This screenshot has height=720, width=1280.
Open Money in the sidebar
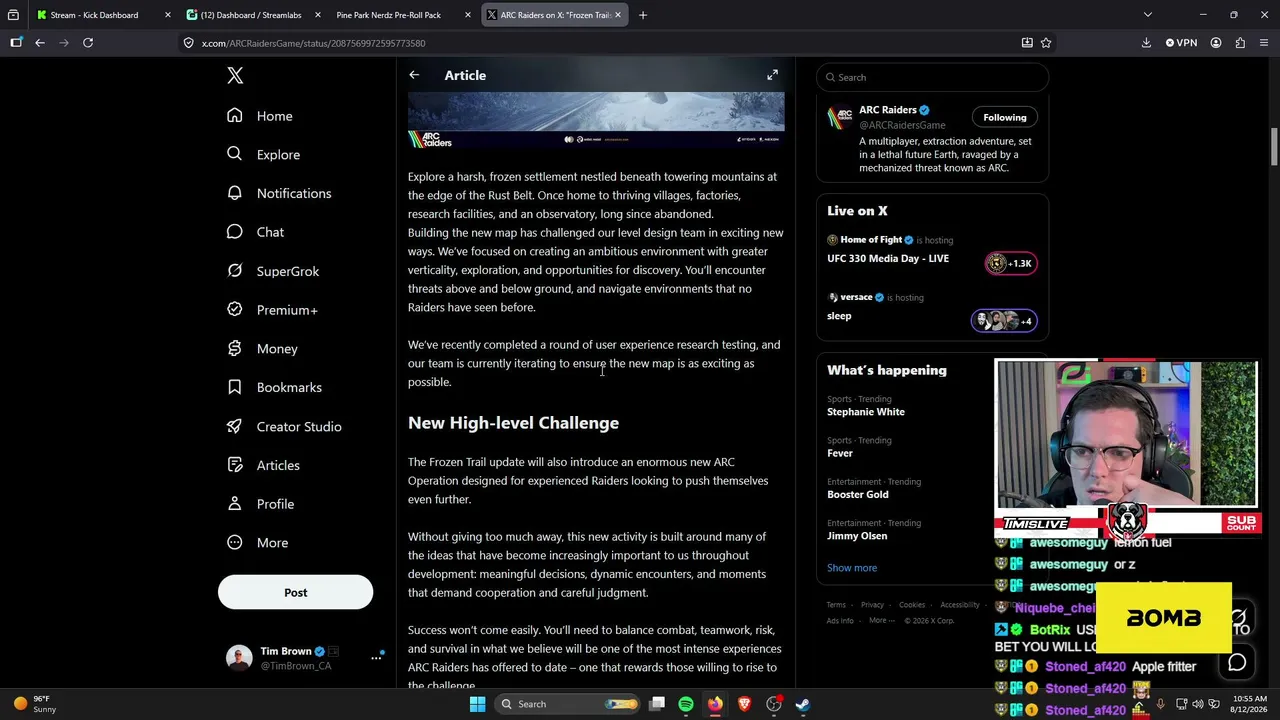tap(262, 349)
